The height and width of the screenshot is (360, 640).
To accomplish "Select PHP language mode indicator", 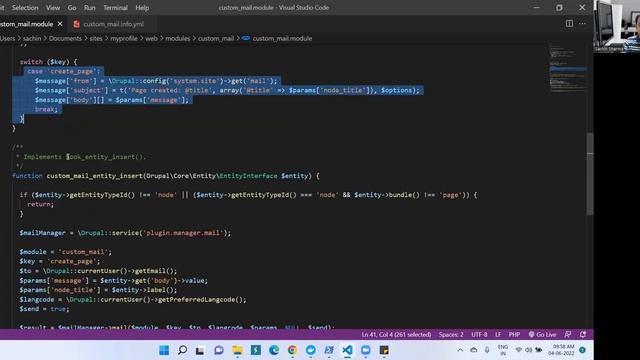I will tap(514, 335).
